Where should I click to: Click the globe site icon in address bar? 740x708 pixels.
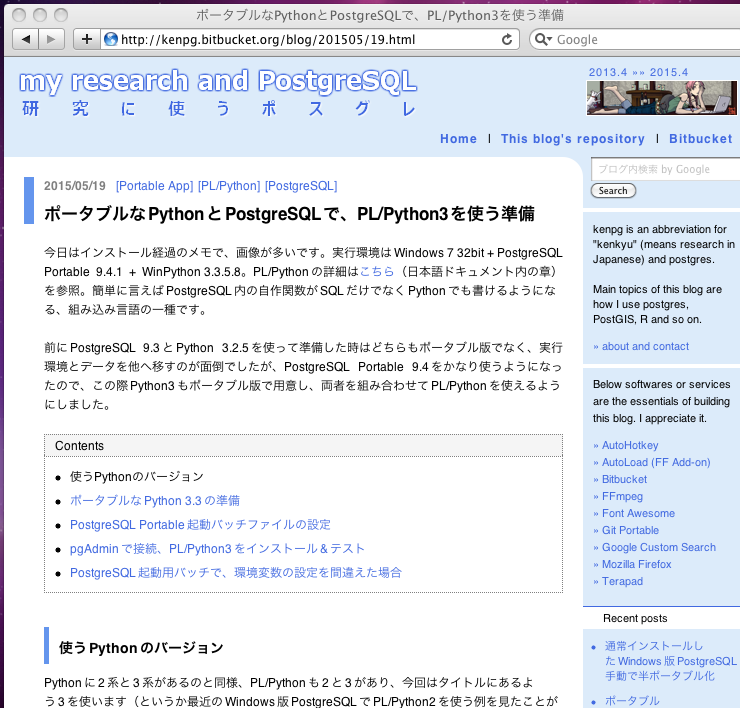(111, 39)
